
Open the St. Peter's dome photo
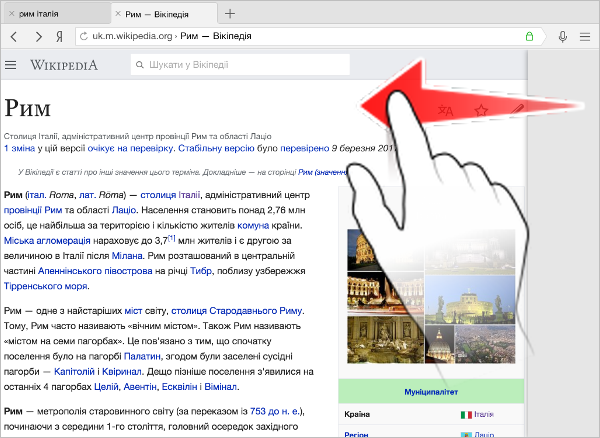[x=440, y=344]
